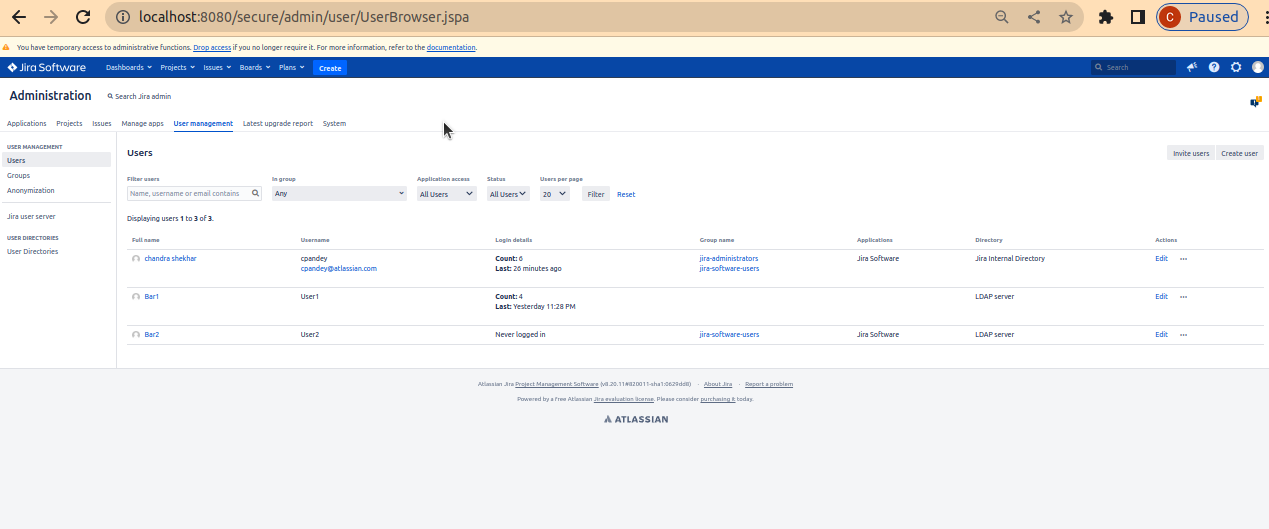Open the browser extensions puzzle icon
Image resolution: width=1269 pixels, height=529 pixels.
[1106, 17]
